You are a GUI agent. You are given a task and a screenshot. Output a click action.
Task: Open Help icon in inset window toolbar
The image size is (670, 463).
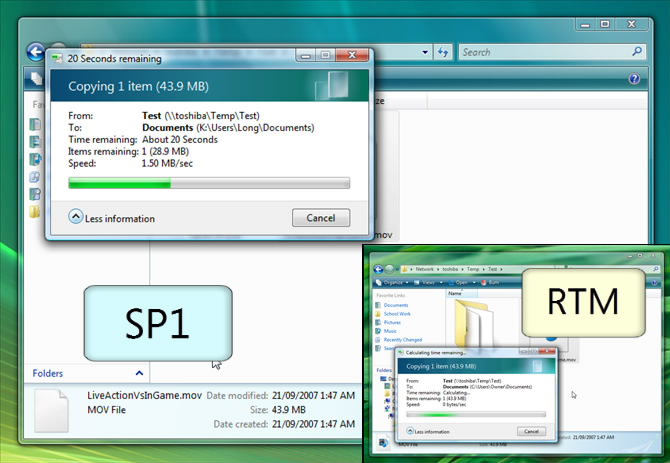(x=654, y=283)
